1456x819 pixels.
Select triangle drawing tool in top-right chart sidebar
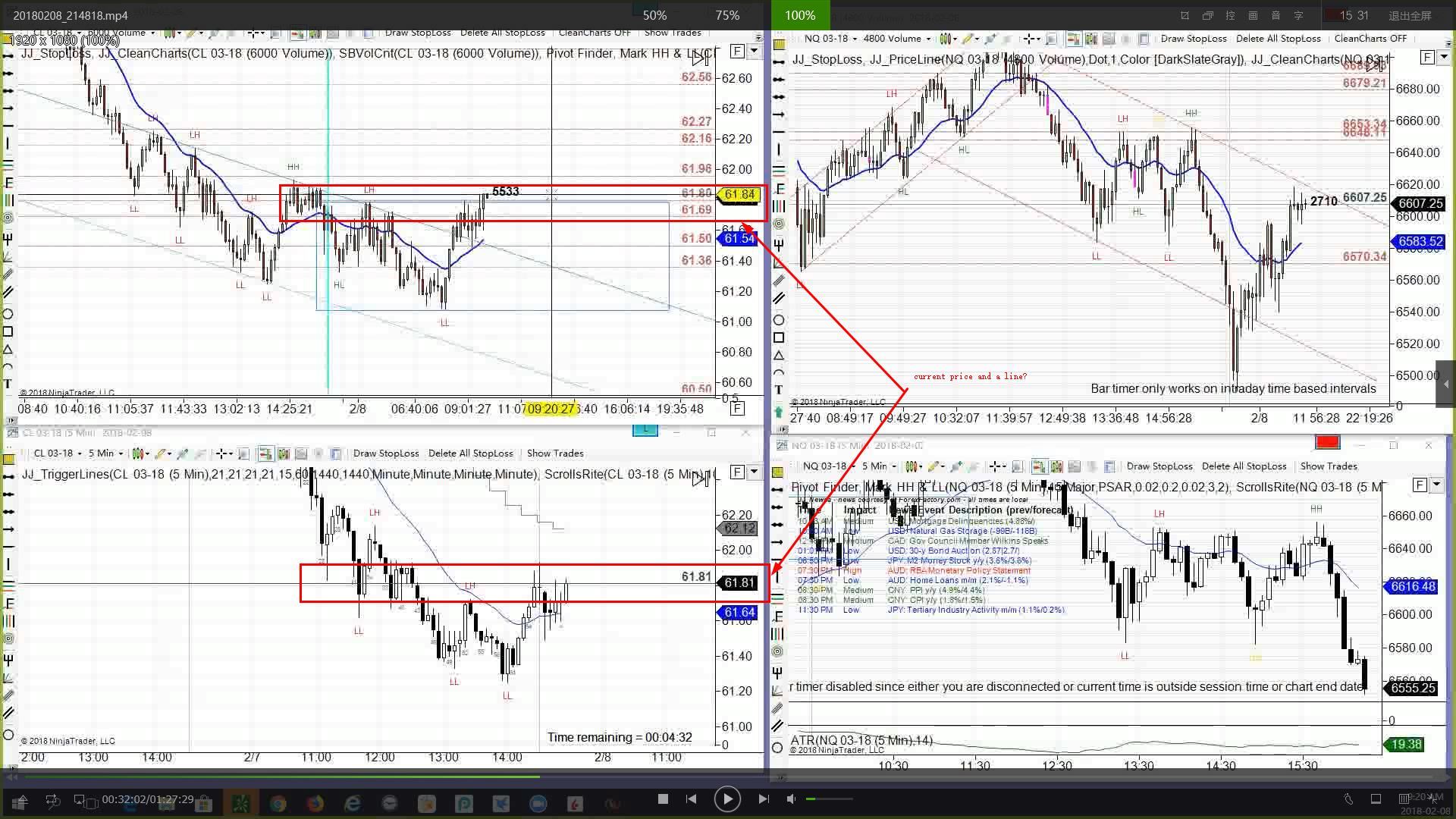(x=779, y=356)
